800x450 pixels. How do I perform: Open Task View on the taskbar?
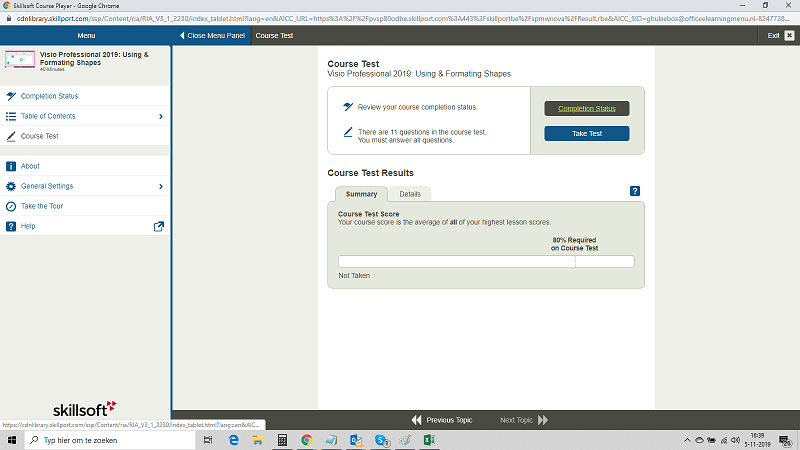[208, 440]
